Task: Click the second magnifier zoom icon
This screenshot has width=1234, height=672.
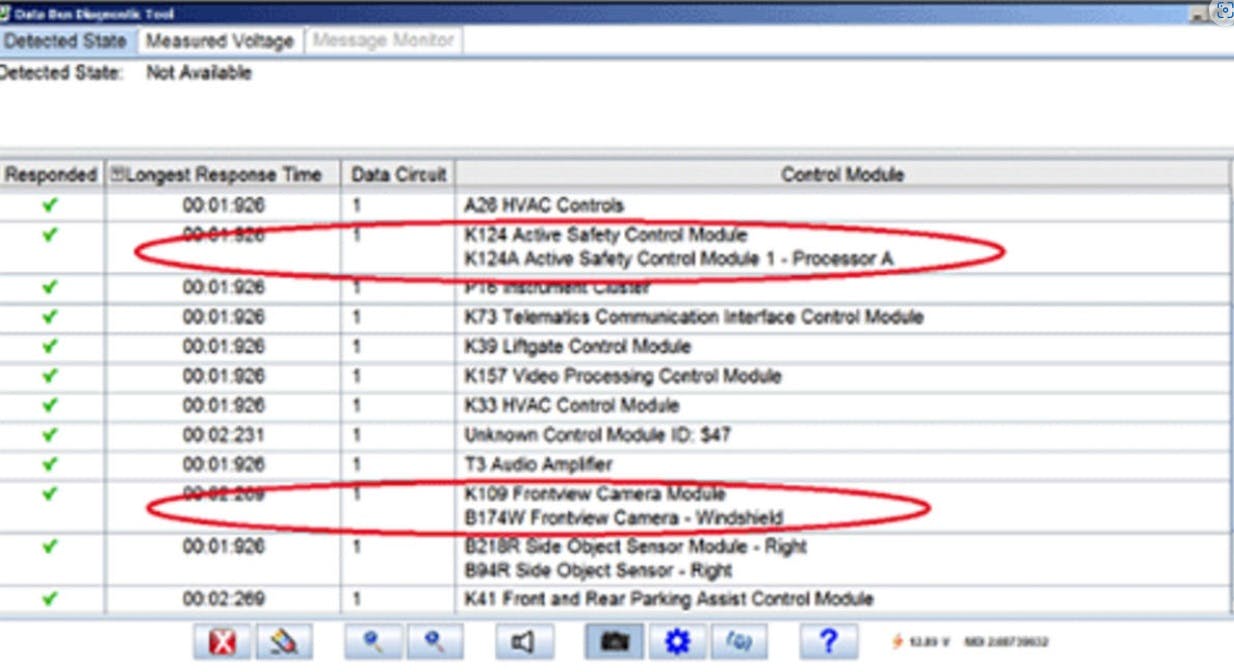Action: tap(434, 642)
